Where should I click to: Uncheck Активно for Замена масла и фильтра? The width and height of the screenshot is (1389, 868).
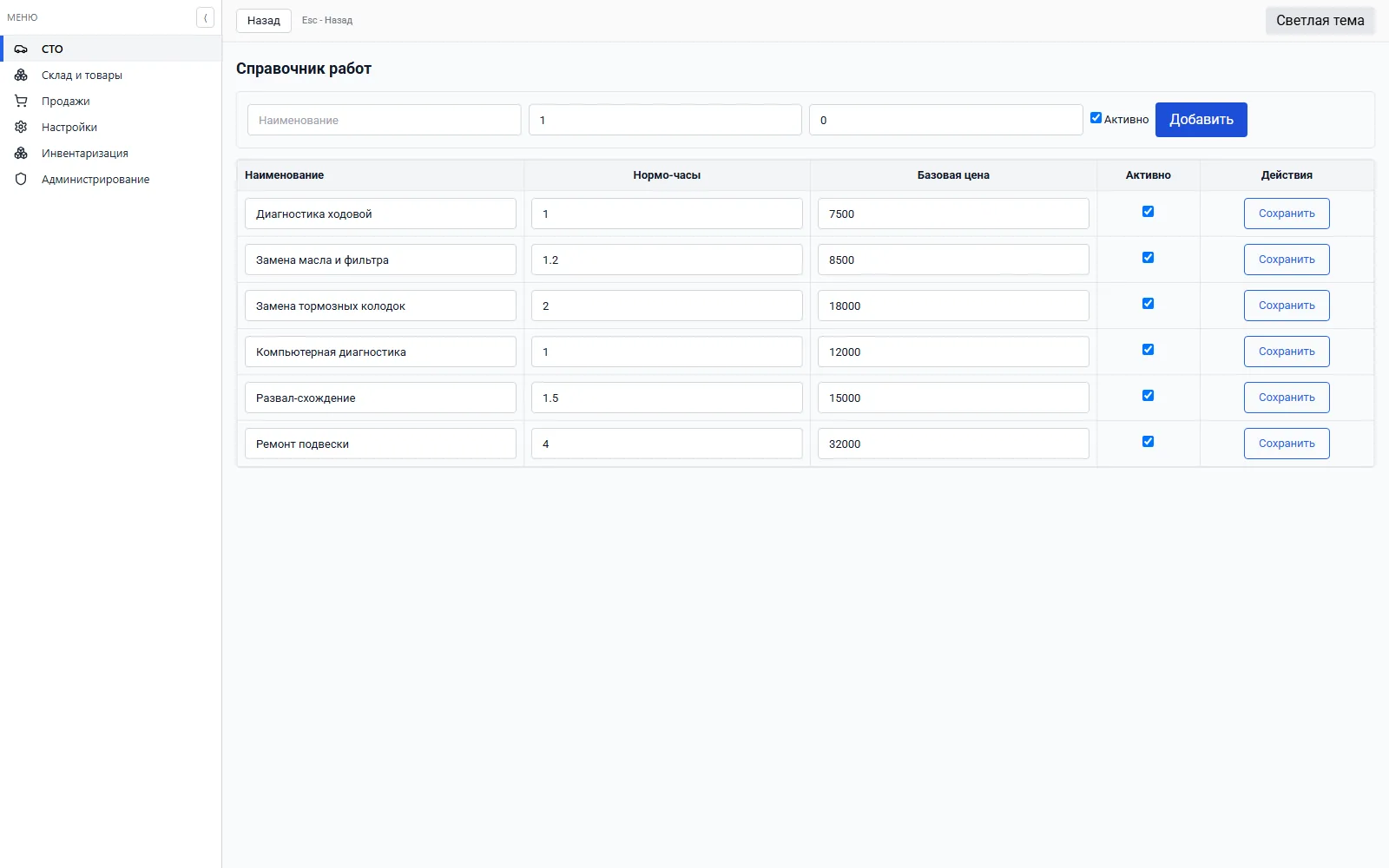(1148, 258)
